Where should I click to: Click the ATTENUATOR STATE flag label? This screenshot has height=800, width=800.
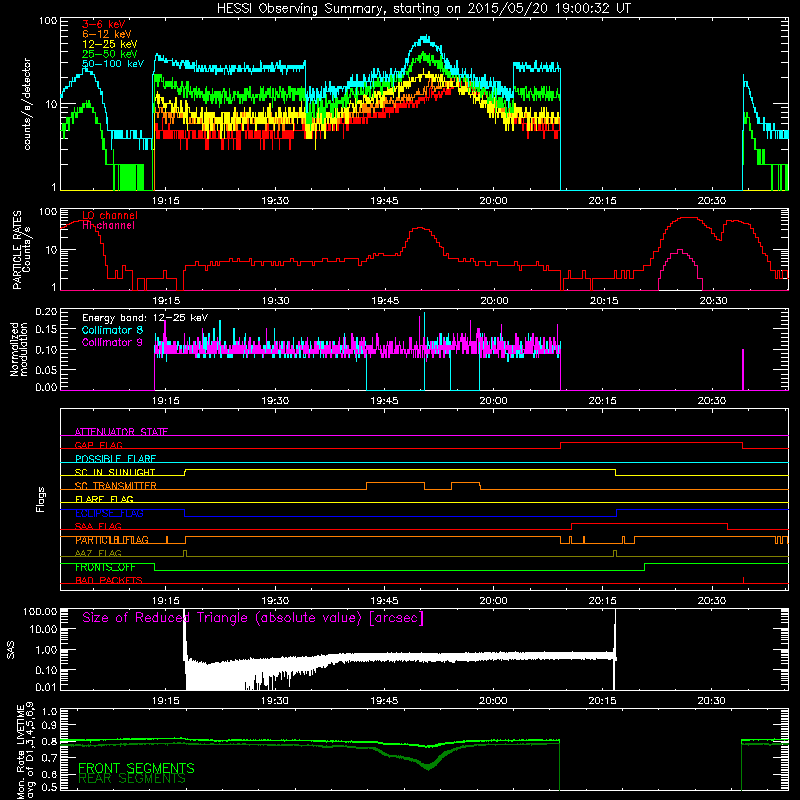(x=121, y=432)
